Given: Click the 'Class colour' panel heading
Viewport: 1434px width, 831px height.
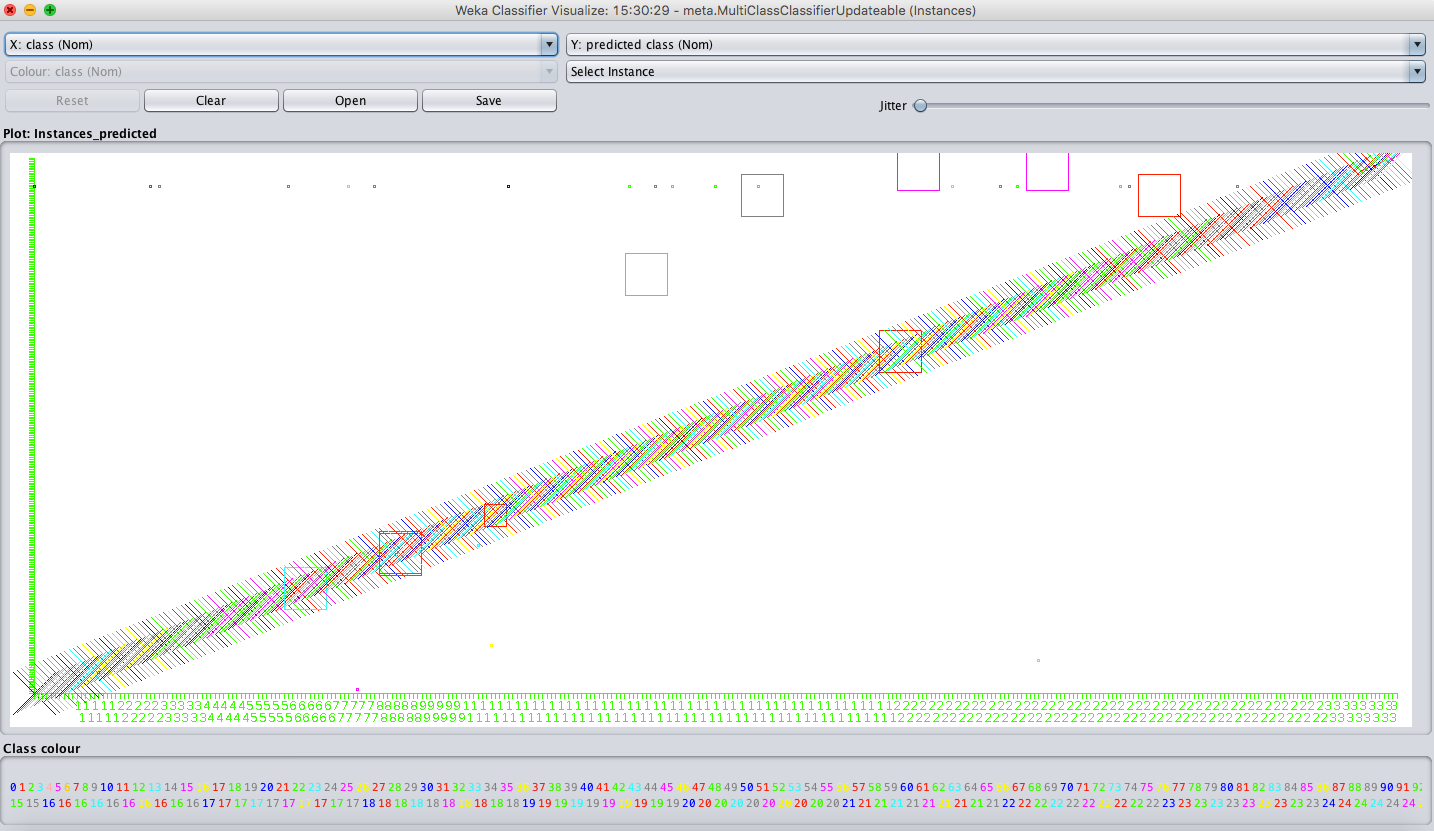Looking at the screenshot, I should tap(42, 748).
